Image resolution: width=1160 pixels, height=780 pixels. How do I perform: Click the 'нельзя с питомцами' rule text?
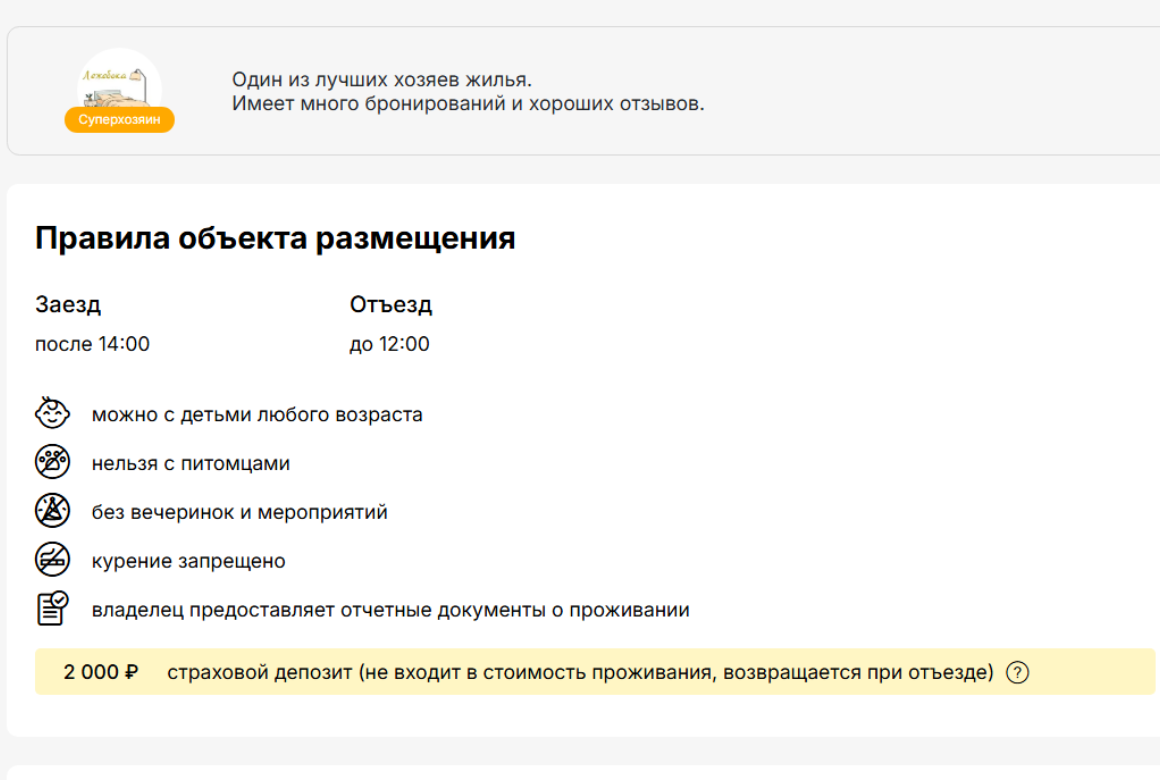[191, 463]
